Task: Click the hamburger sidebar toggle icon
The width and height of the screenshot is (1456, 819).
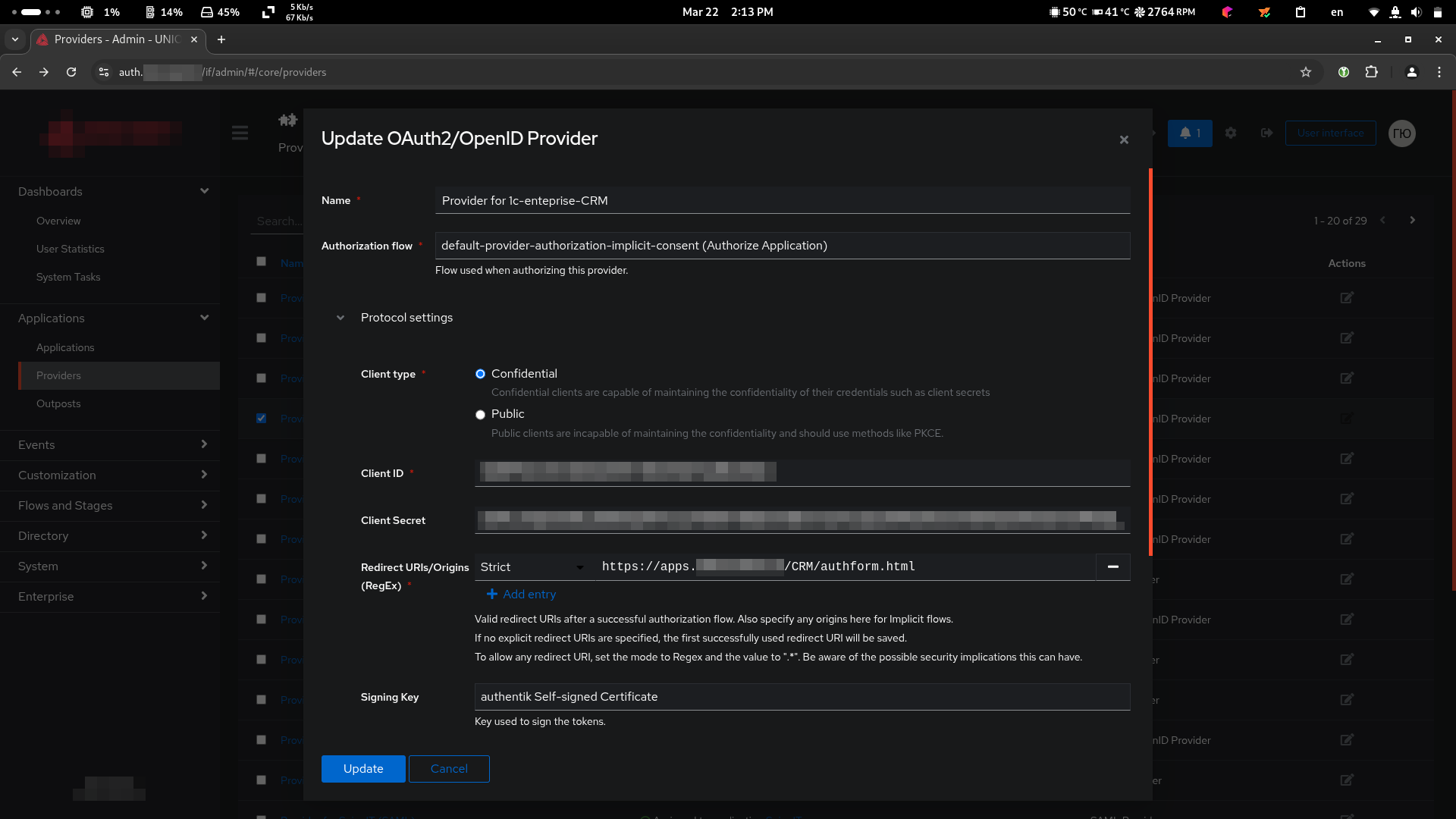Action: [x=240, y=133]
